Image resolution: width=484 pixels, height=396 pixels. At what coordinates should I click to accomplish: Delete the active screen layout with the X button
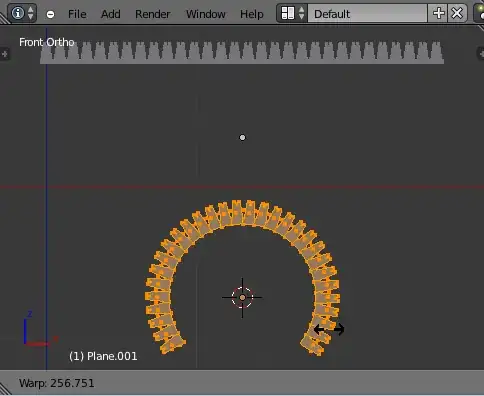pos(457,13)
